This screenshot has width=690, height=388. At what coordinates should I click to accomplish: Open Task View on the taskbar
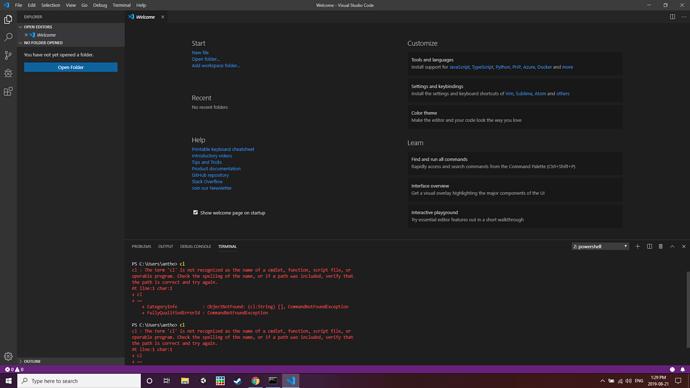coord(167,381)
